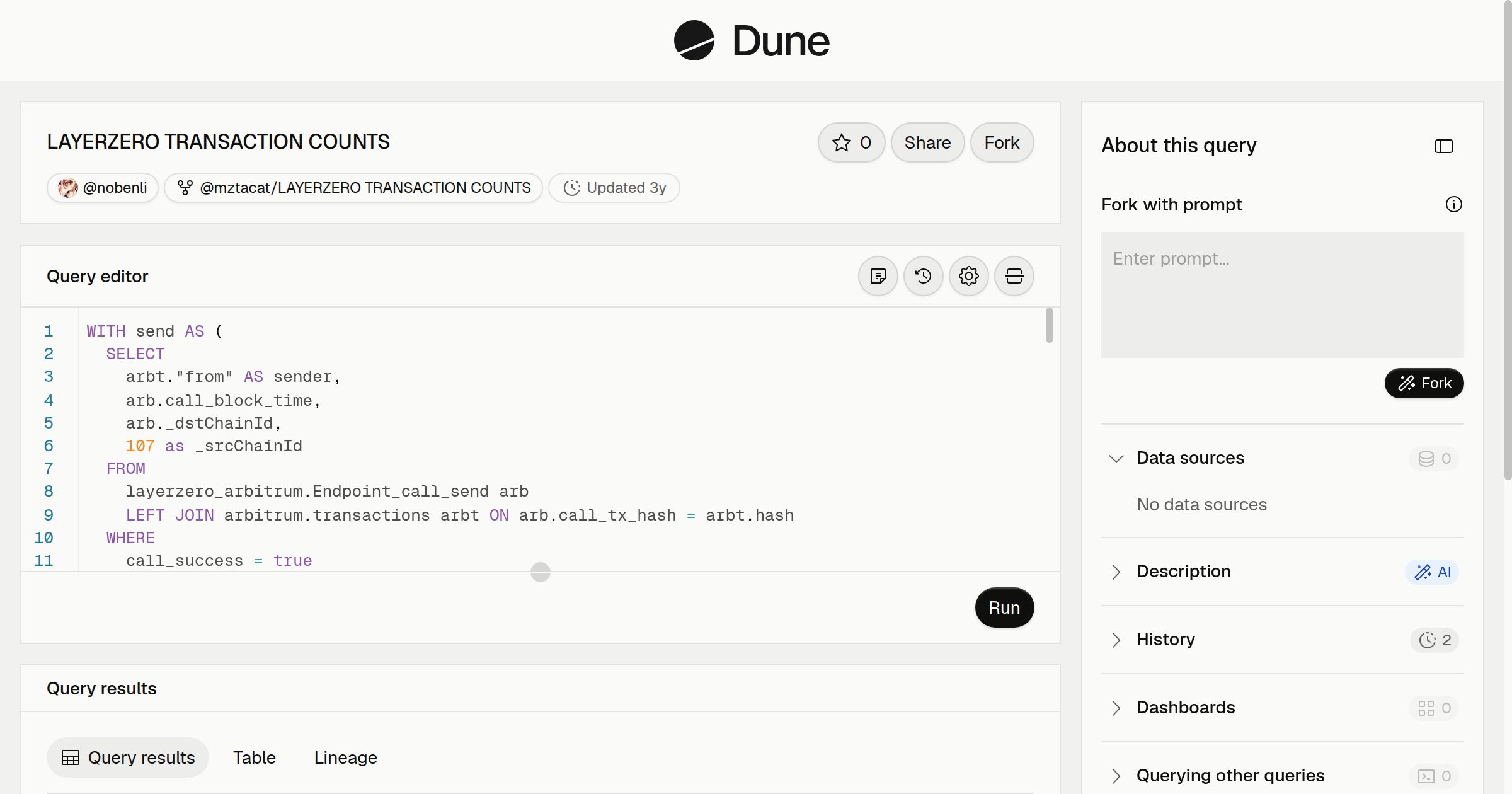Expand the History section
Viewport: 1512px width, 794px height.
tap(1116, 640)
